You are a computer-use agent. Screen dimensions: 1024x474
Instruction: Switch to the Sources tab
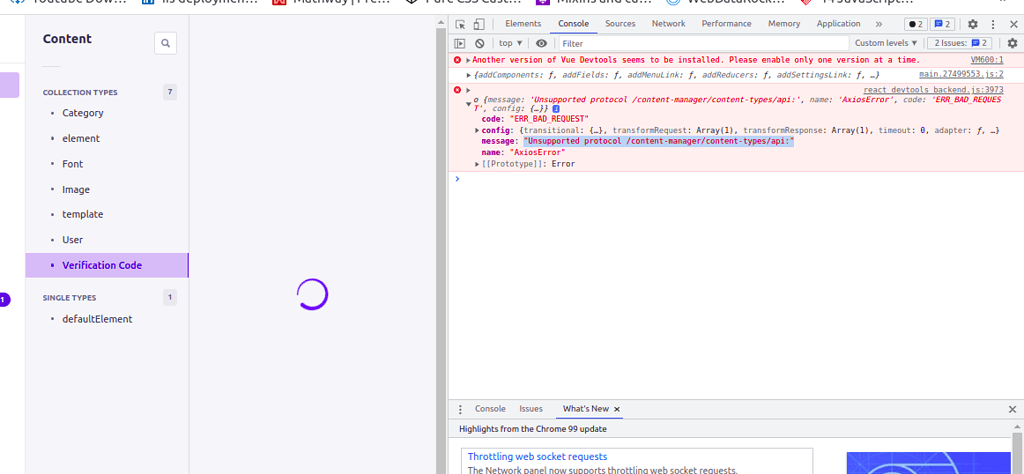(620, 24)
